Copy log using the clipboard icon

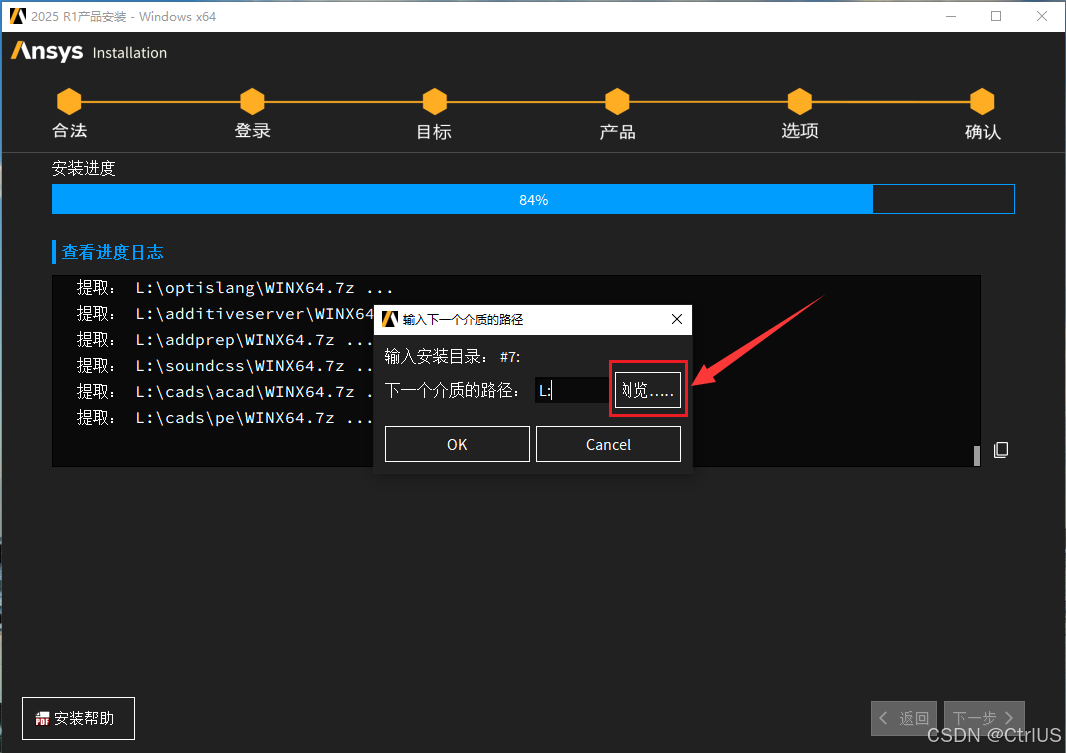(1001, 450)
